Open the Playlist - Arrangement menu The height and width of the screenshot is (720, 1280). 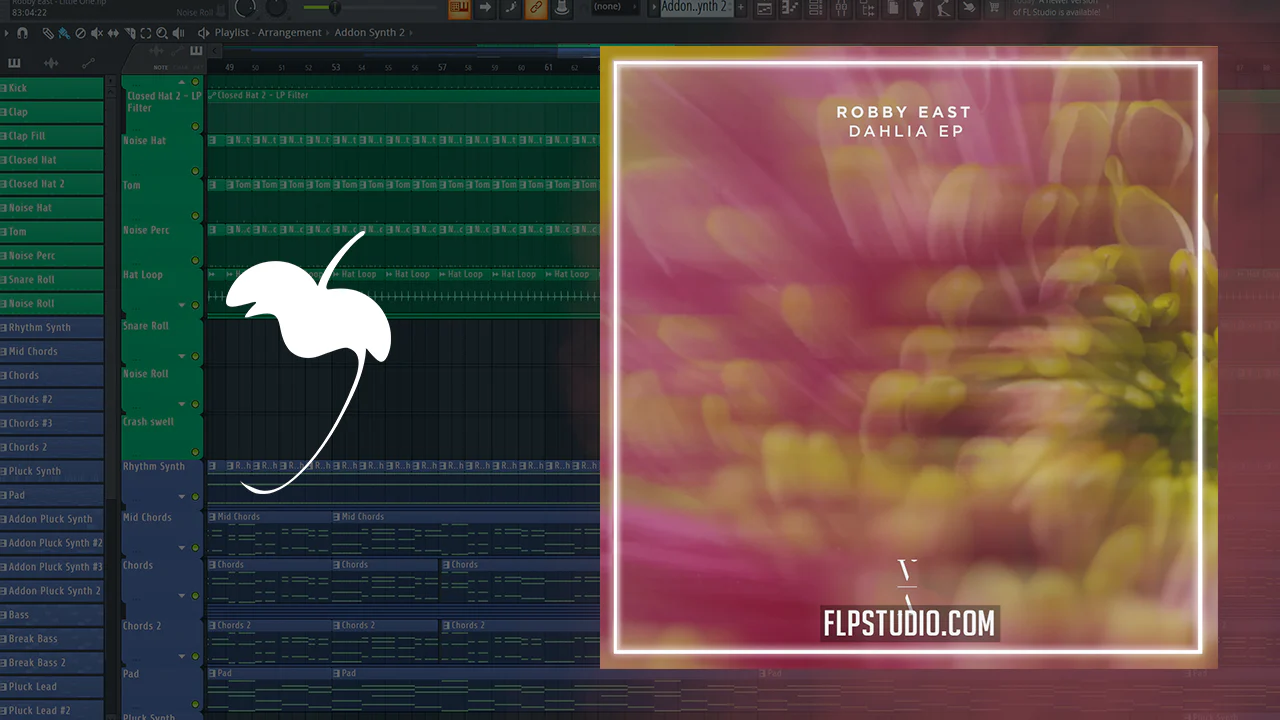[x=268, y=33]
